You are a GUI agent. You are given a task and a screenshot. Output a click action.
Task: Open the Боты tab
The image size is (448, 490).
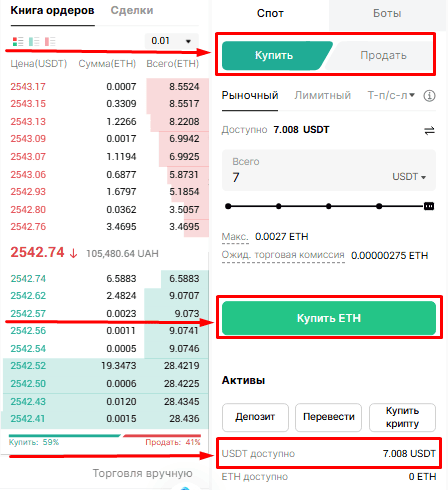pos(387,14)
